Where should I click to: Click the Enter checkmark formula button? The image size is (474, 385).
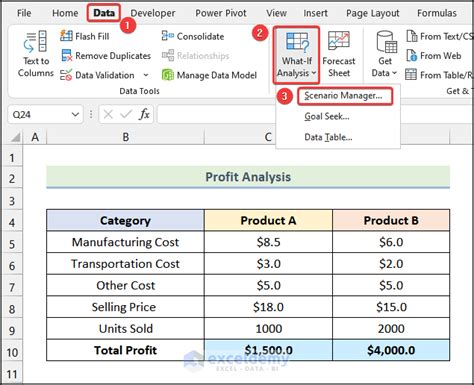126,115
